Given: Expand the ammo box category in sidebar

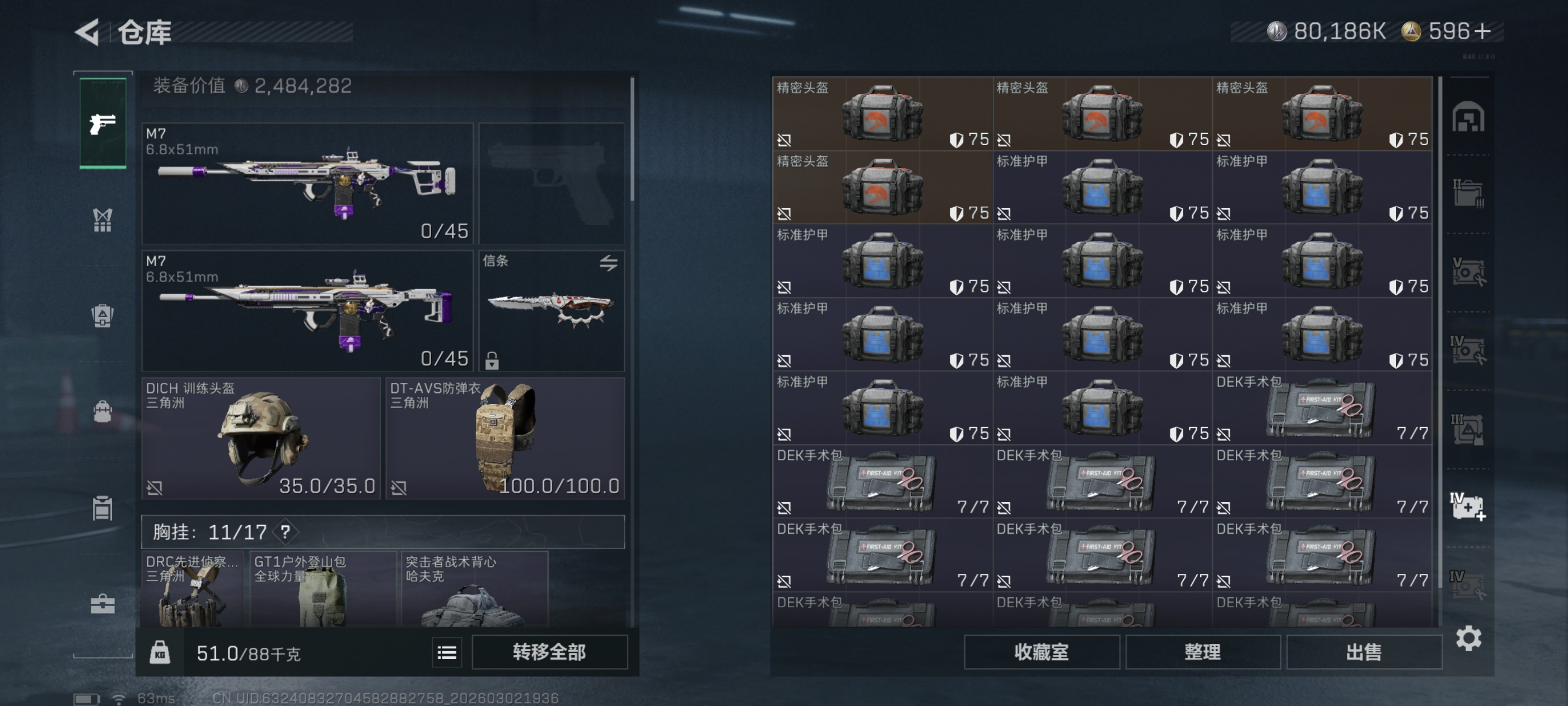Looking at the screenshot, I should (102, 508).
